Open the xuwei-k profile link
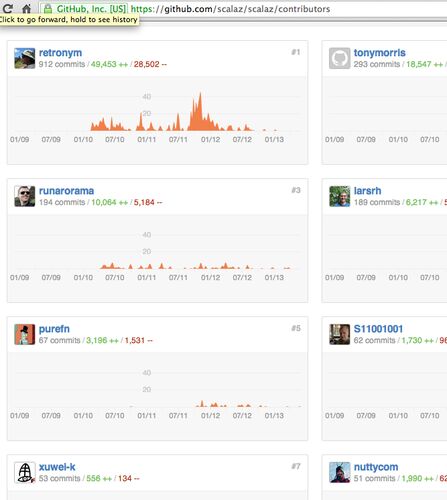This screenshot has width=447, height=500. (x=57, y=467)
